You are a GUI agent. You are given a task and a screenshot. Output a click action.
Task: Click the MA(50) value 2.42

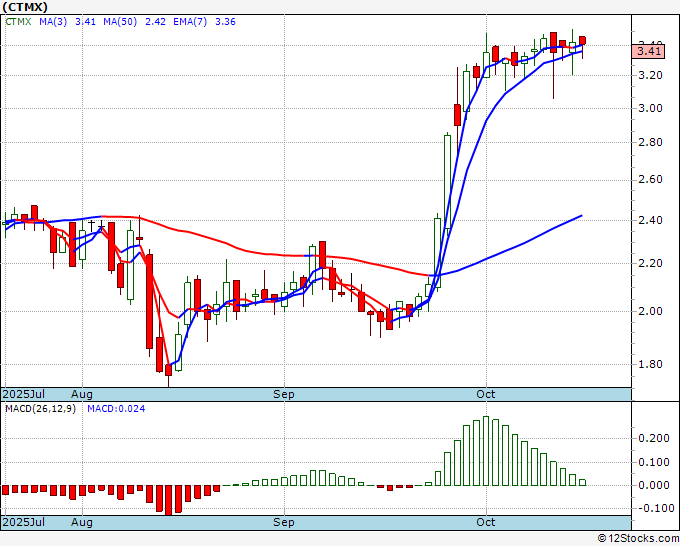pos(155,22)
